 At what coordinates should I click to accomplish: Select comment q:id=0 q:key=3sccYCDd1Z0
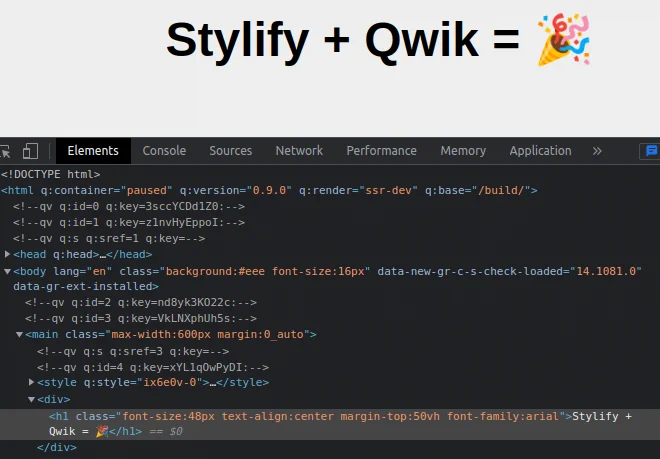click(129, 206)
